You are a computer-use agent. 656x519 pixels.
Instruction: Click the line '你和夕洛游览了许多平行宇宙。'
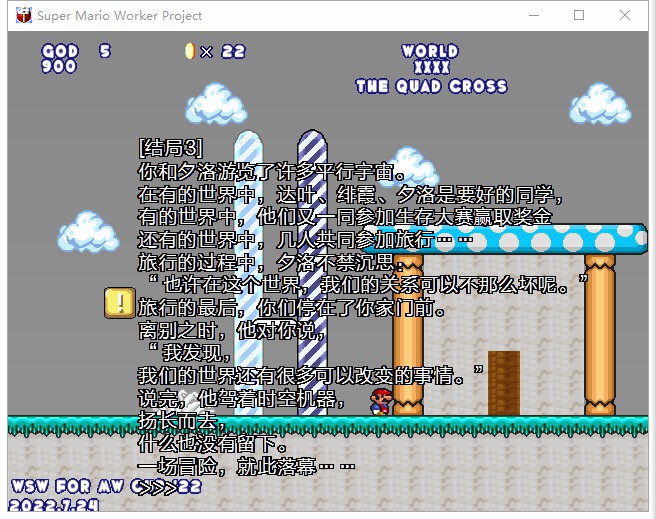coord(272,171)
